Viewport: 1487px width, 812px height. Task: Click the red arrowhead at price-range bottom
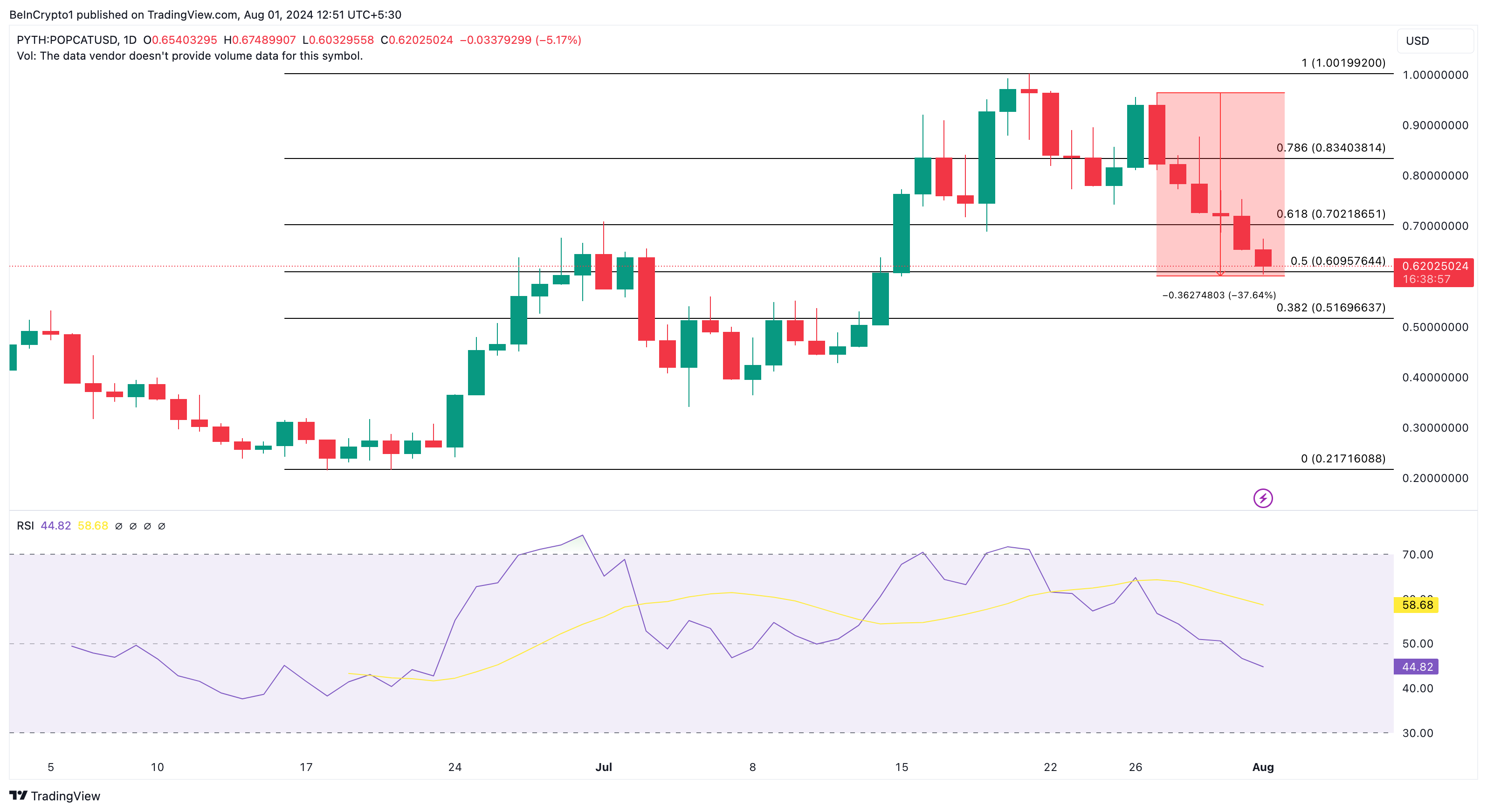(1220, 274)
